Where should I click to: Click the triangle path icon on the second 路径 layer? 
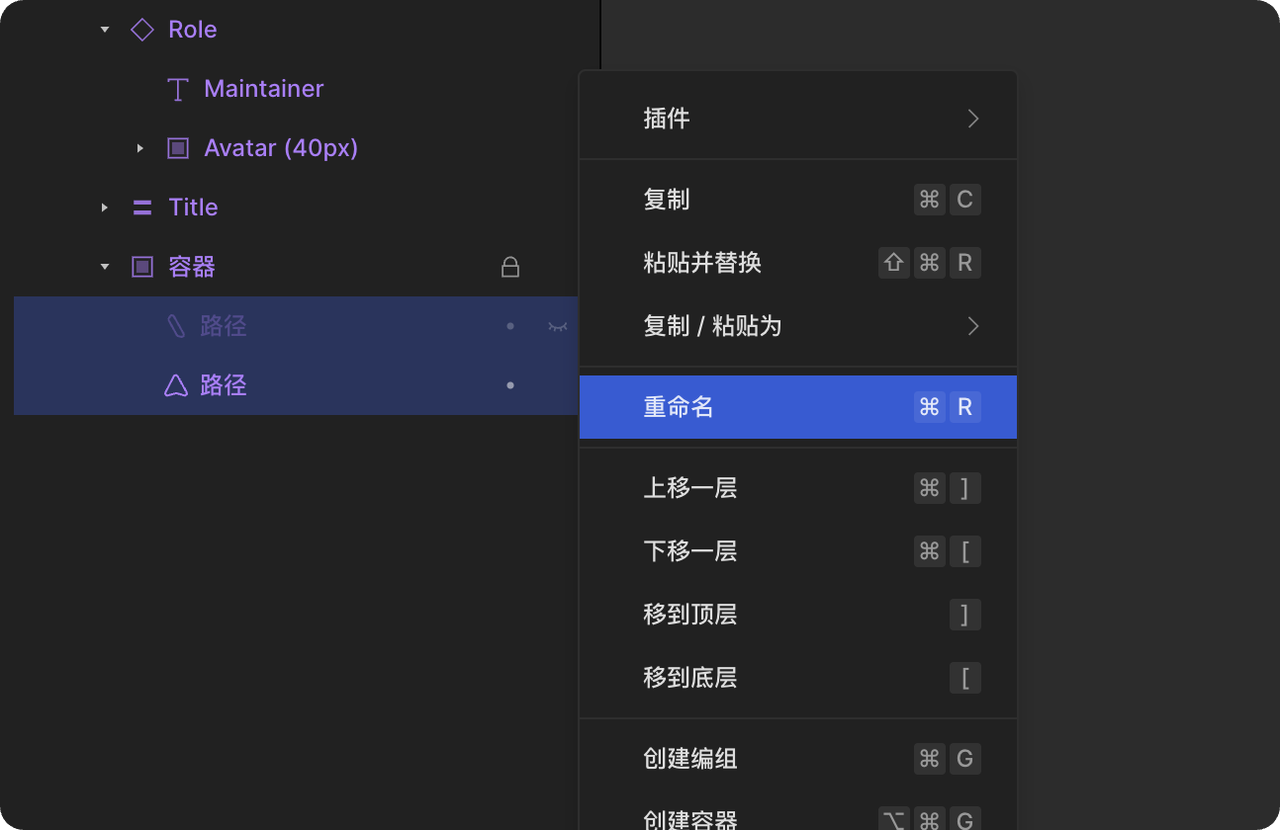(176, 385)
